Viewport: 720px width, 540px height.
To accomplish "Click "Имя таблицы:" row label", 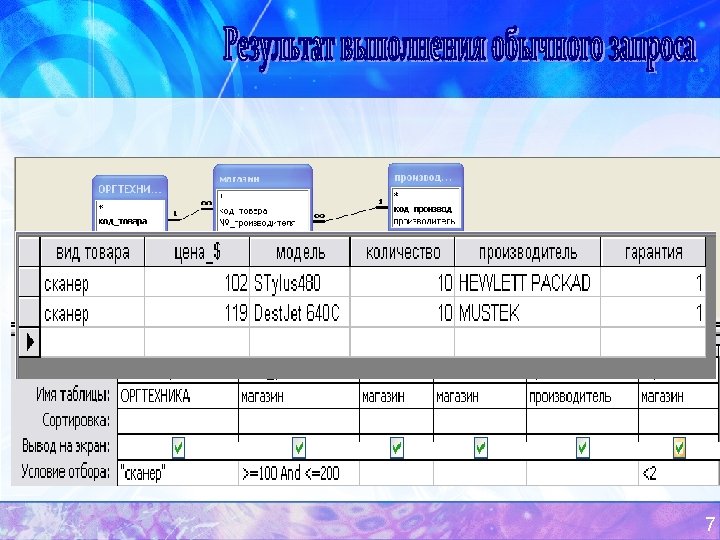I will click(x=73, y=394).
